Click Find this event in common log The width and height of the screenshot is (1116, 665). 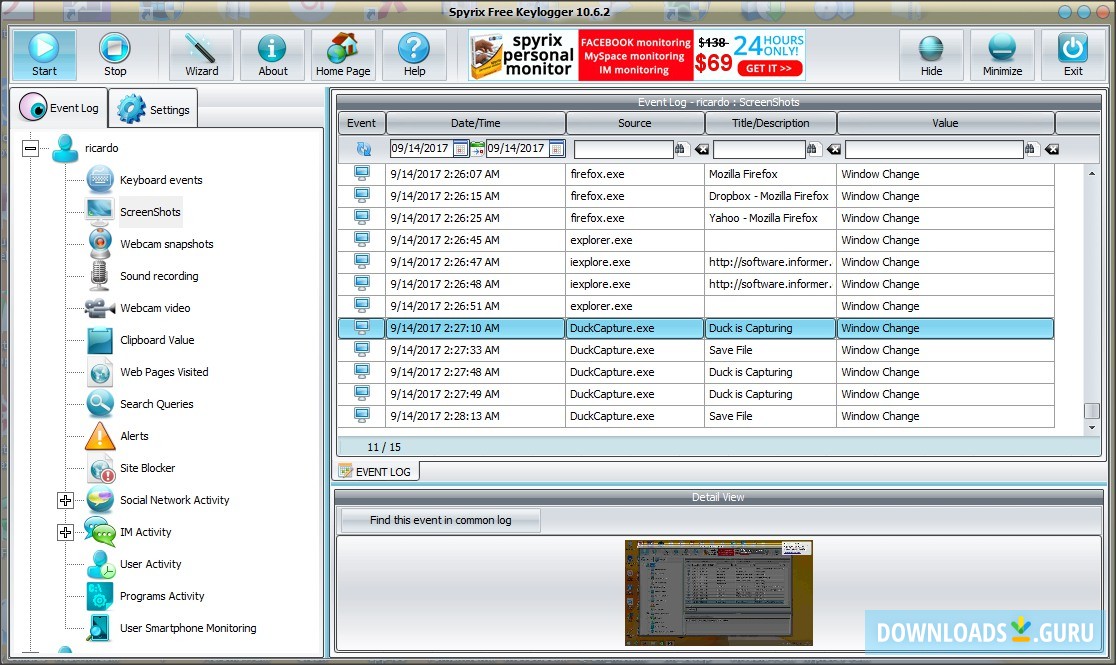tap(440, 520)
